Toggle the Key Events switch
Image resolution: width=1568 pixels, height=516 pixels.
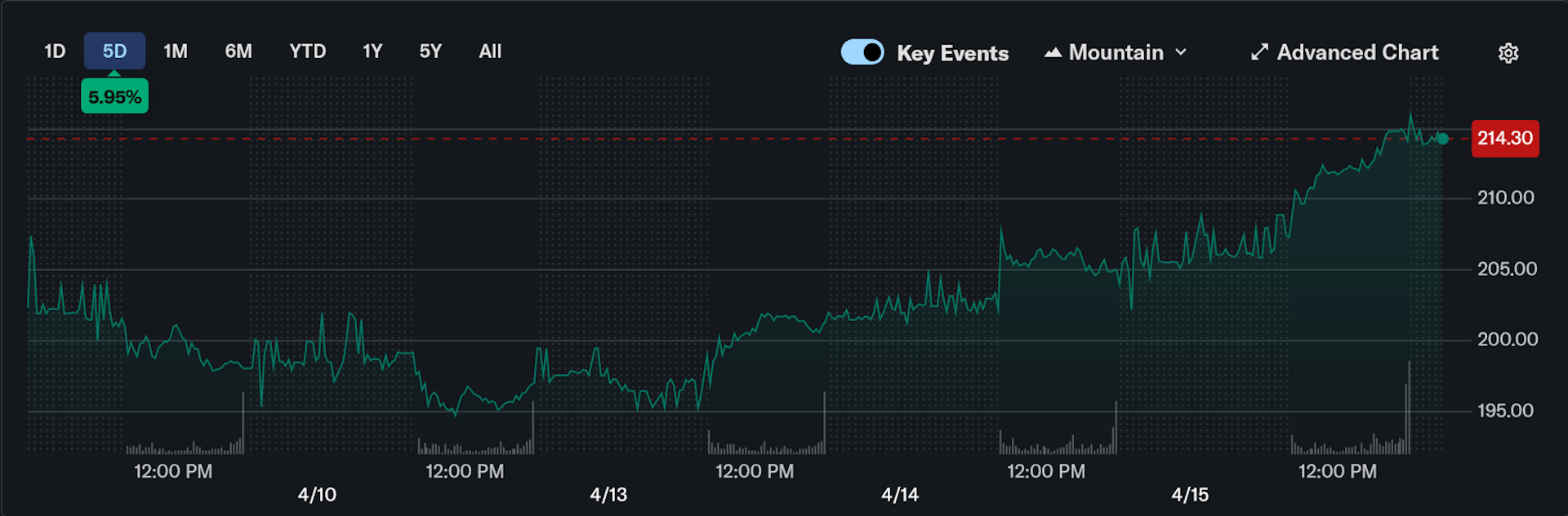pos(862,52)
